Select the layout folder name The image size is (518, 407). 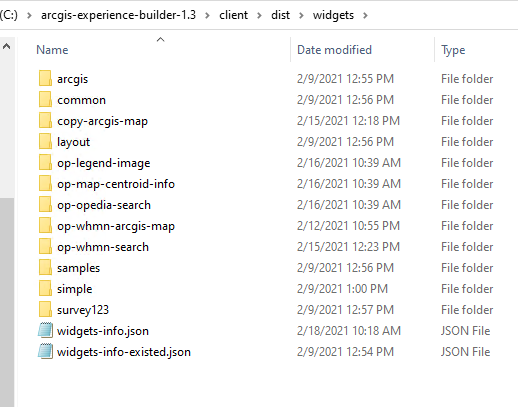pyautogui.click(x=73, y=142)
